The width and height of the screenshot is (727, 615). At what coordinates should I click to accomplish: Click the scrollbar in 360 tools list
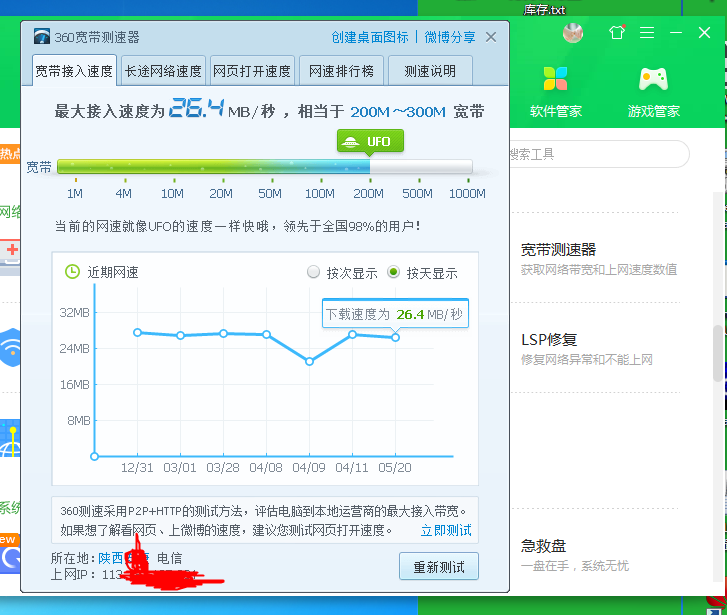coord(718,352)
